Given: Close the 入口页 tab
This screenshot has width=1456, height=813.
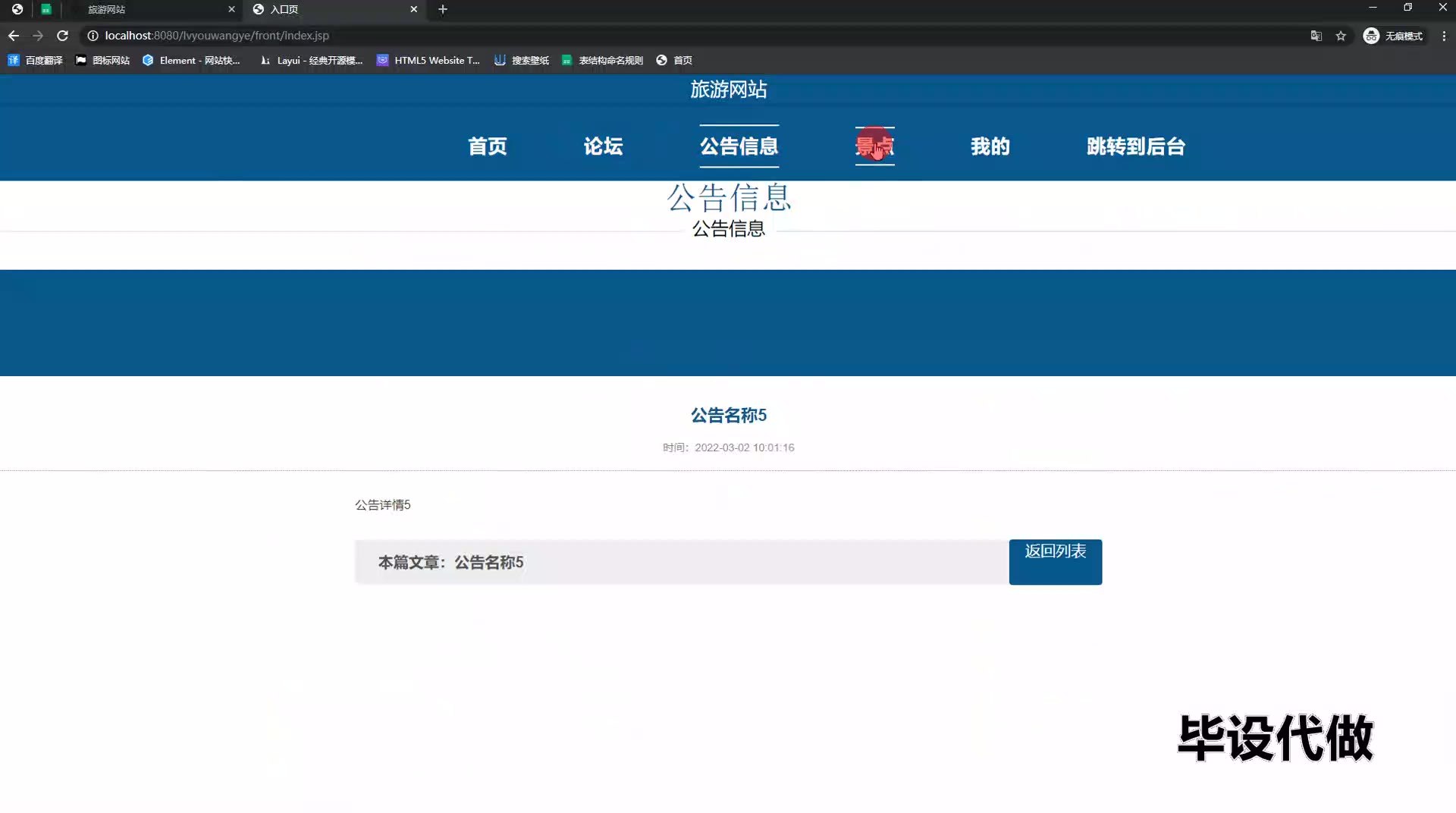Looking at the screenshot, I should [x=413, y=9].
